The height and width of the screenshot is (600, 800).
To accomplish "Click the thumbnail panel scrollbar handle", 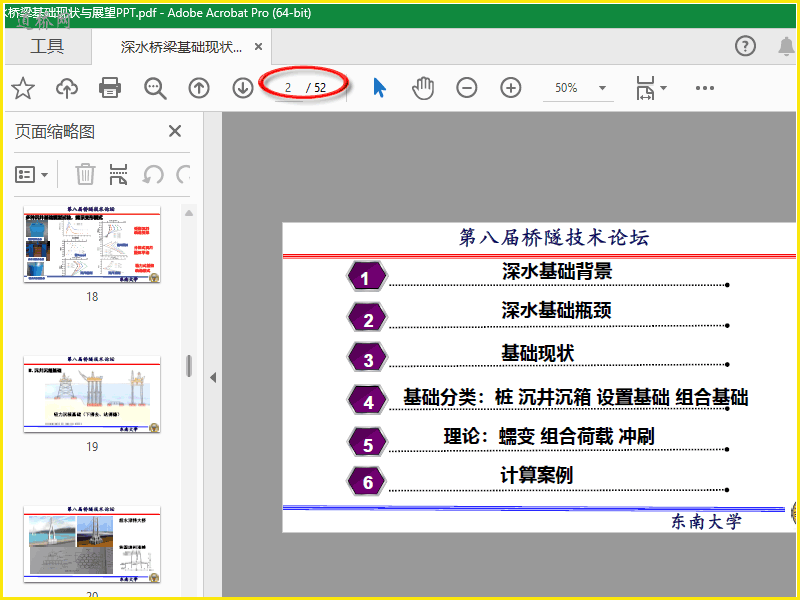I will click(x=189, y=366).
